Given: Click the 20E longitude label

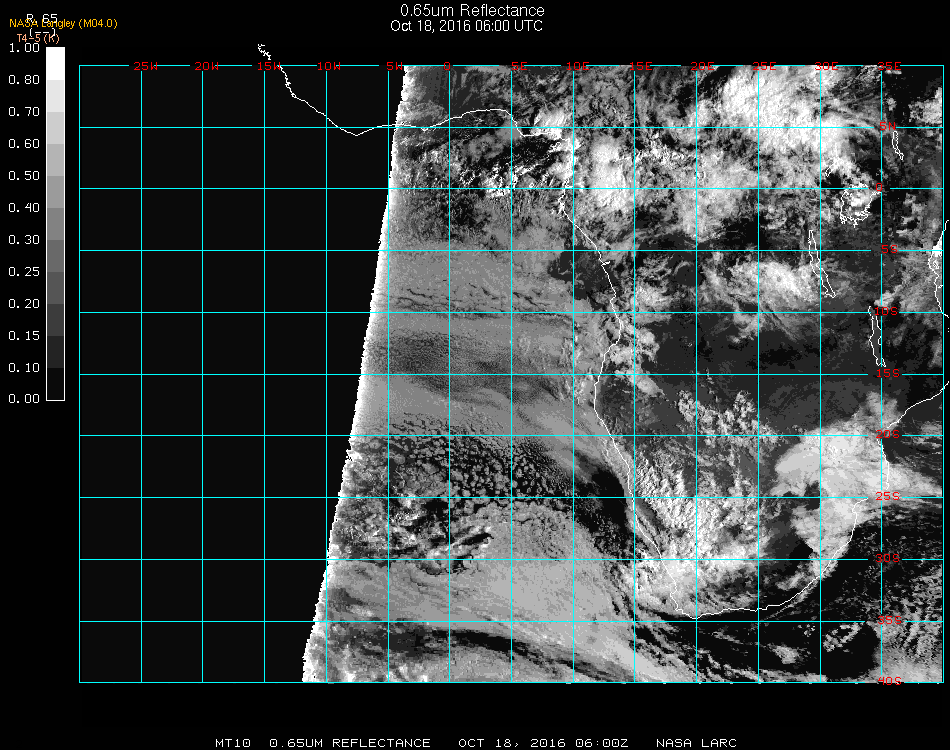Looking at the screenshot, I should click(x=703, y=66).
